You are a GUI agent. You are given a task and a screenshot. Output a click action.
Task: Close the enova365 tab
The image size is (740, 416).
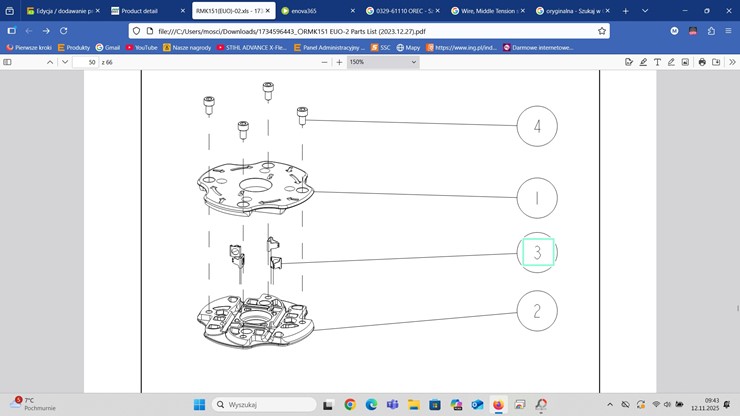(x=353, y=10)
